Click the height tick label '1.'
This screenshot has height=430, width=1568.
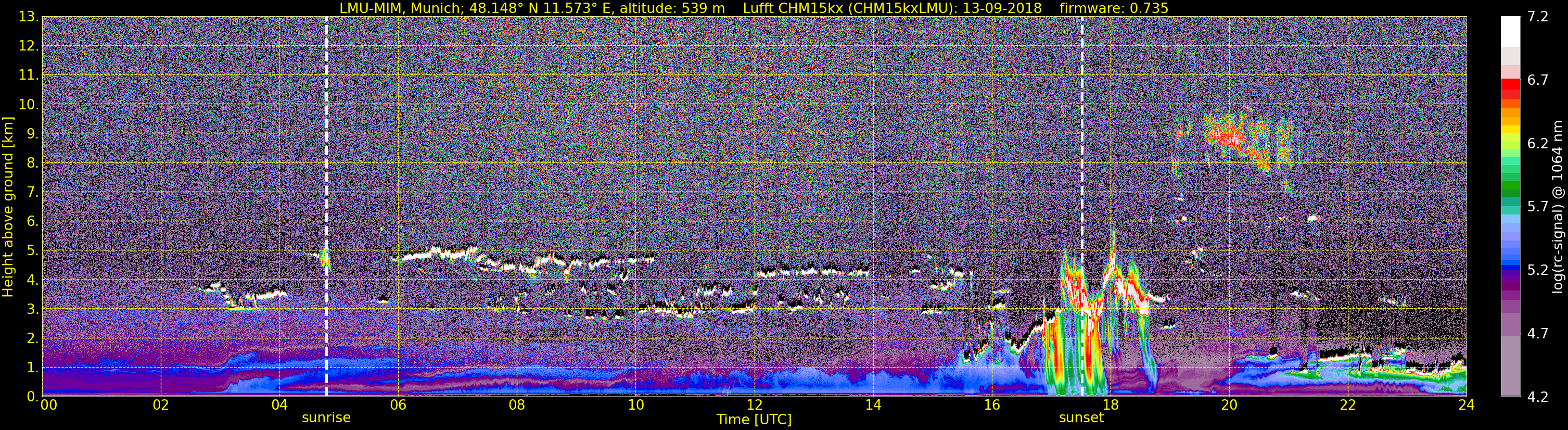[x=32, y=367]
